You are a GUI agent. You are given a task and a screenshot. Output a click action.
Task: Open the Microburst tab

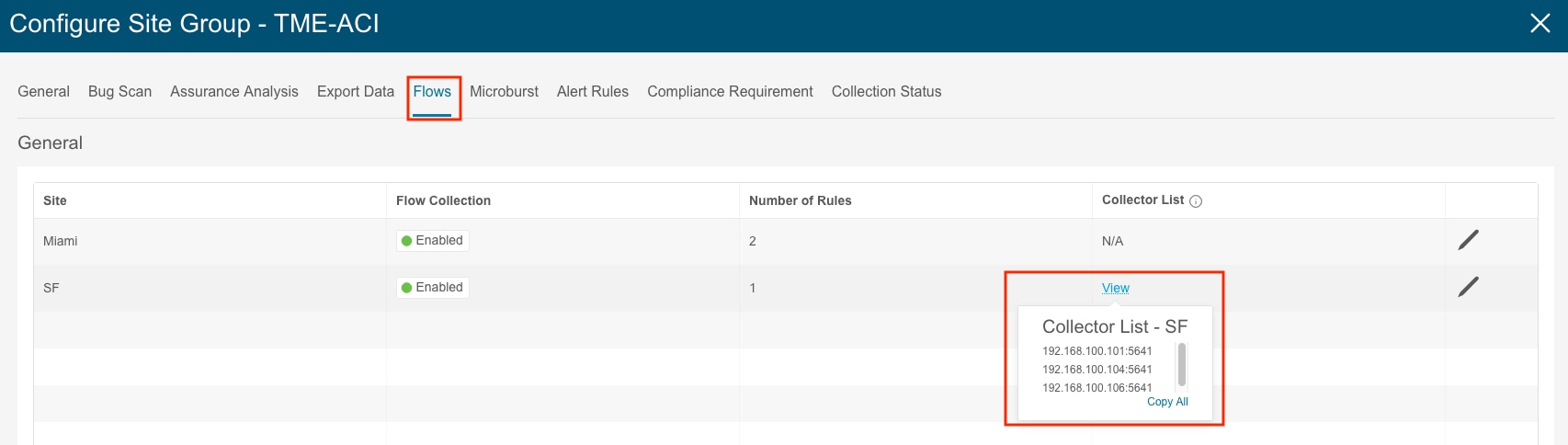click(x=504, y=92)
